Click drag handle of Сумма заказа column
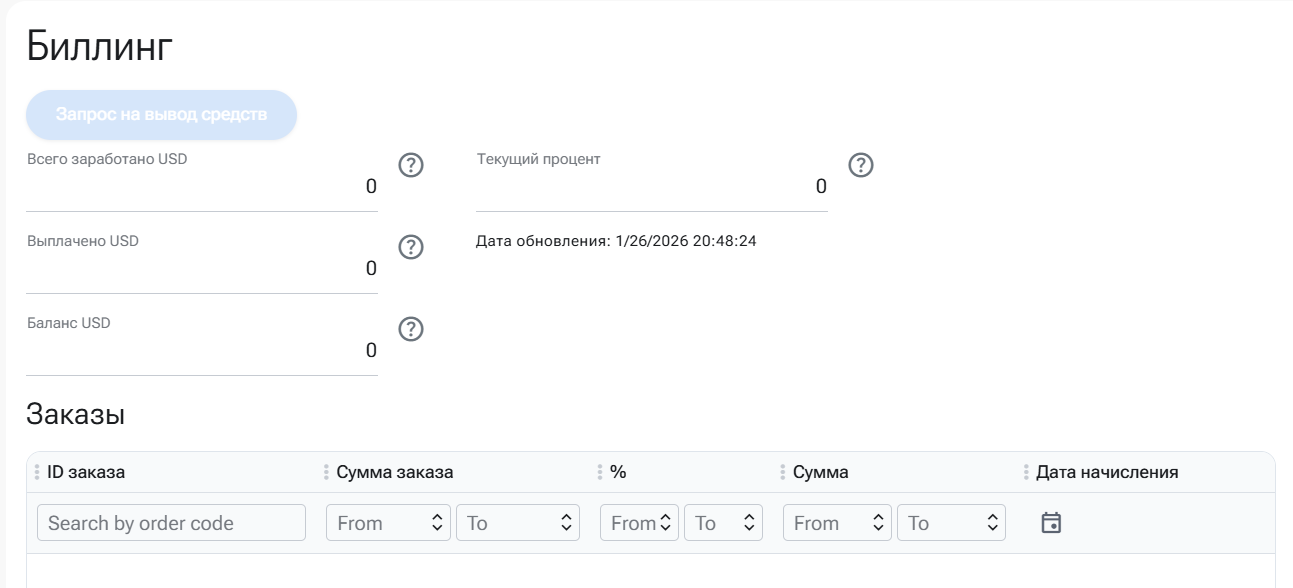Image resolution: width=1293 pixels, height=588 pixels. (x=327, y=472)
